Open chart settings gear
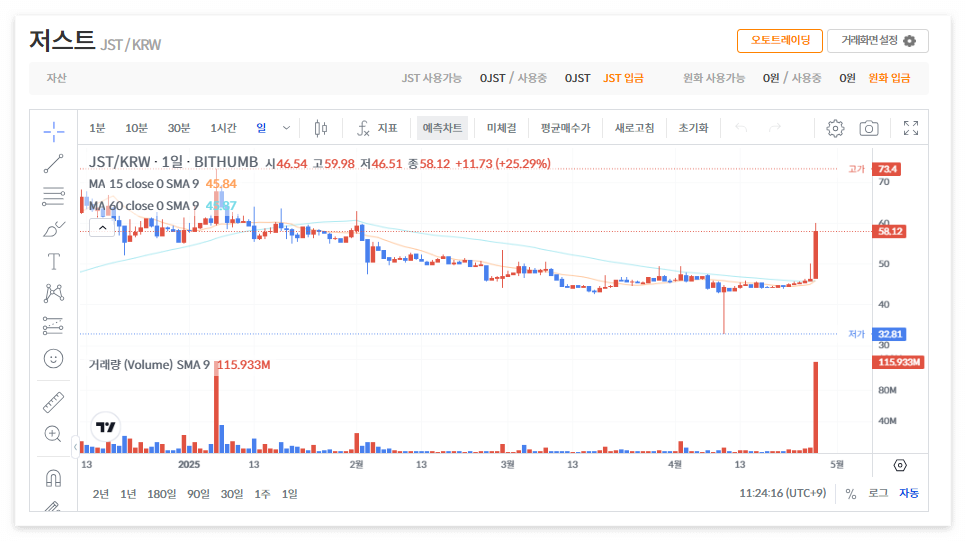This screenshot has height=541, width=966. coord(835,128)
